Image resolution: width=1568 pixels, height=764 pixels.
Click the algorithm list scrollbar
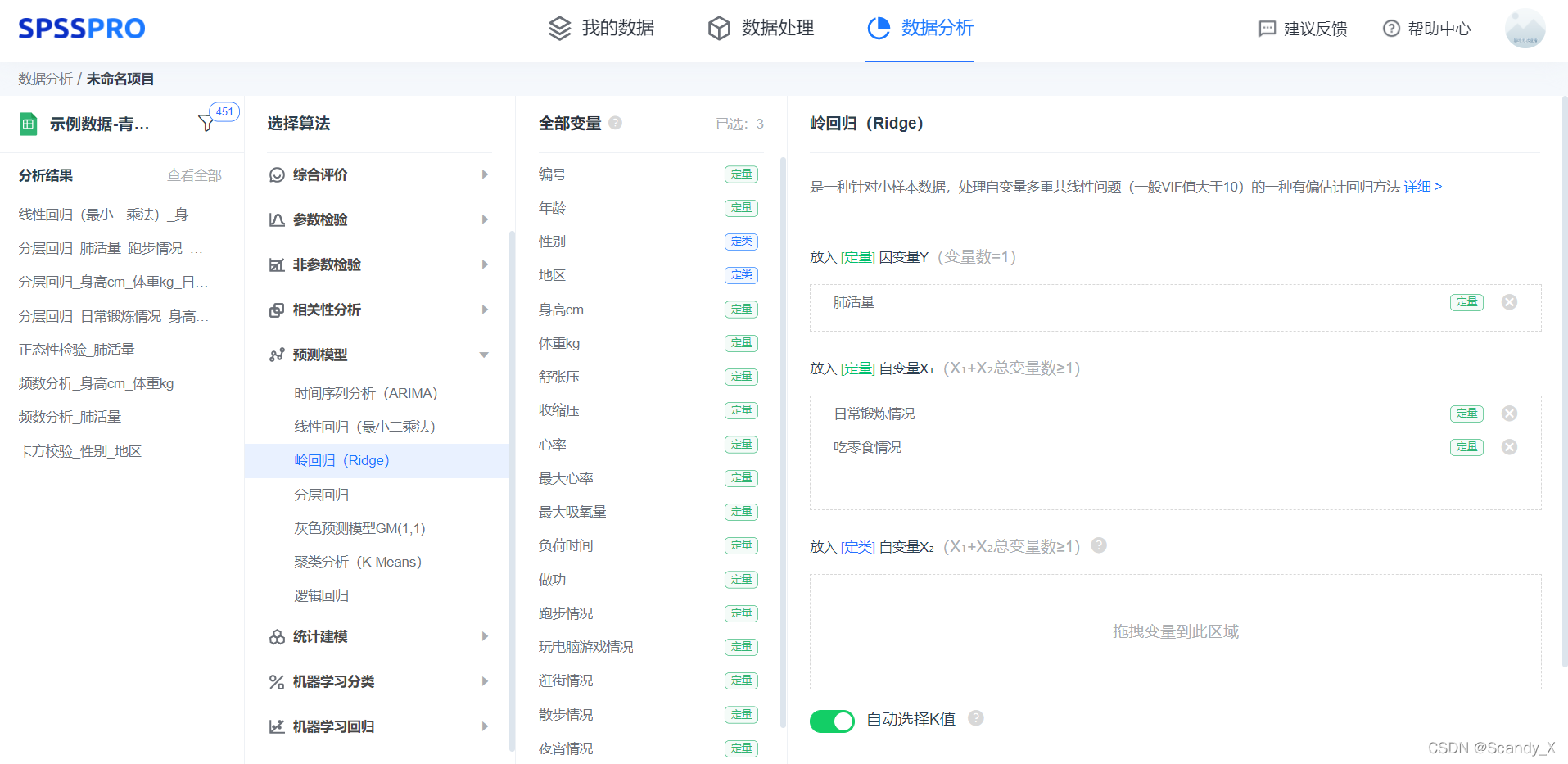coord(513,491)
